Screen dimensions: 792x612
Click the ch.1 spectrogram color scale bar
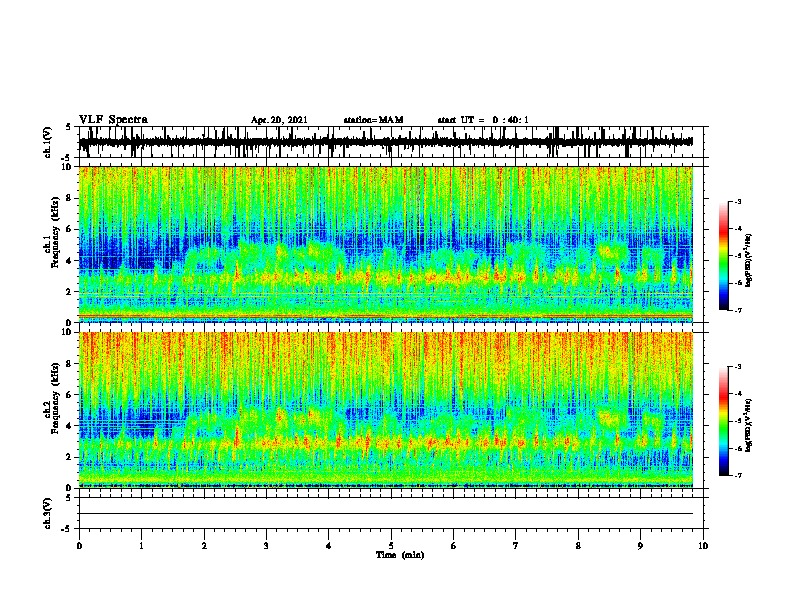click(723, 256)
